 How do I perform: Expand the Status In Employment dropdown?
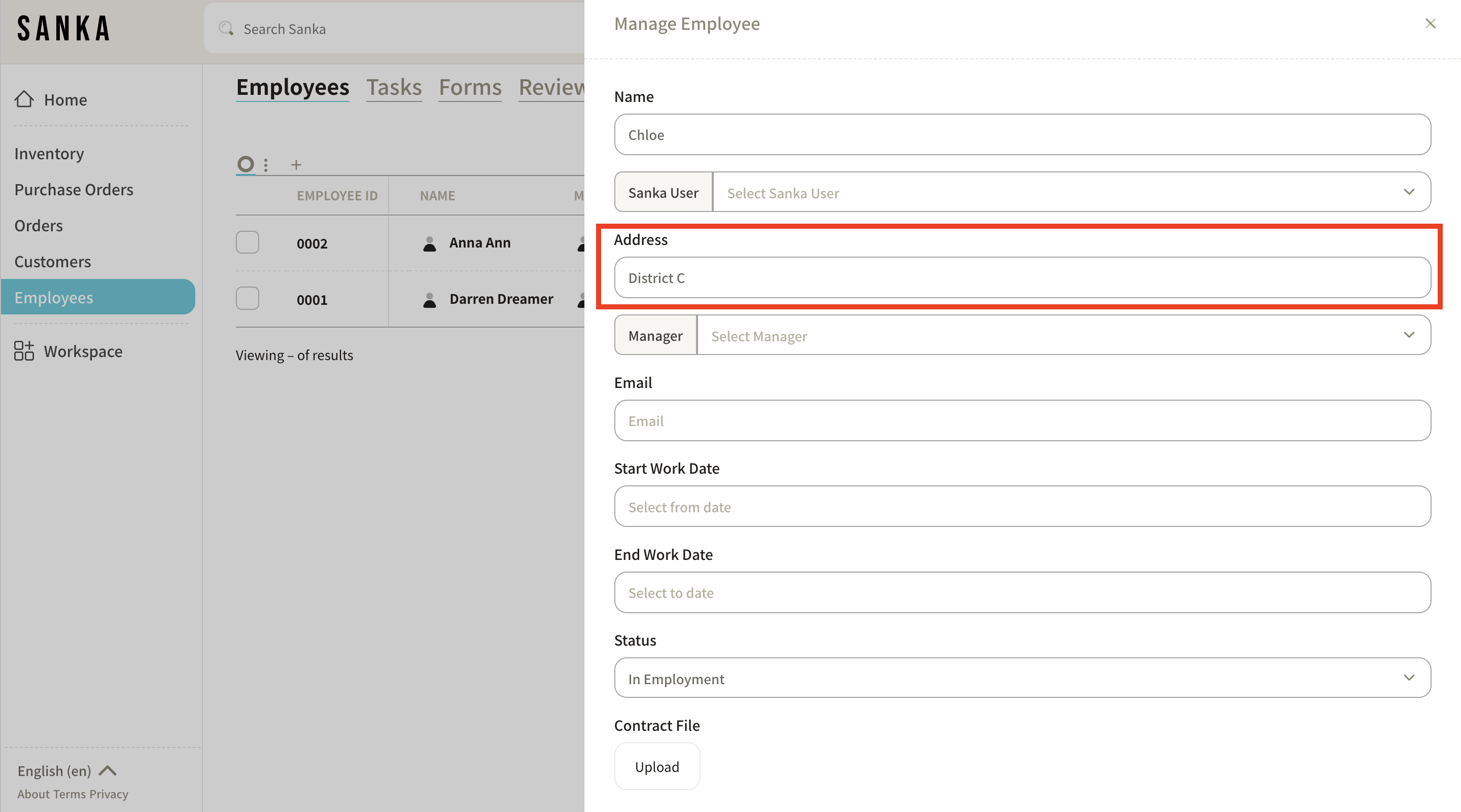tap(1022, 678)
